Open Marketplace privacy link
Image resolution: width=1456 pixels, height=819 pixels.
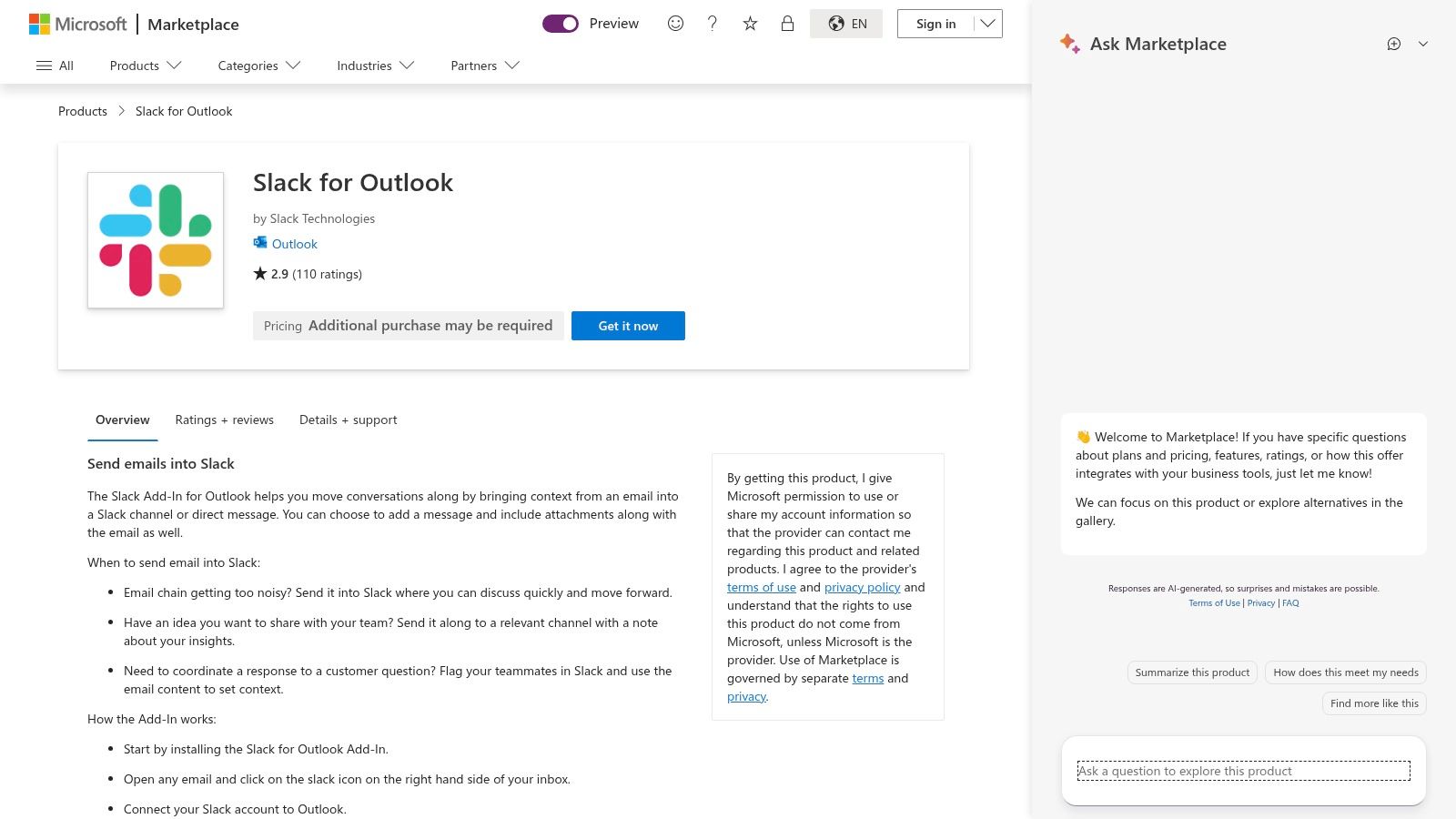pyautogui.click(x=746, y=696)
